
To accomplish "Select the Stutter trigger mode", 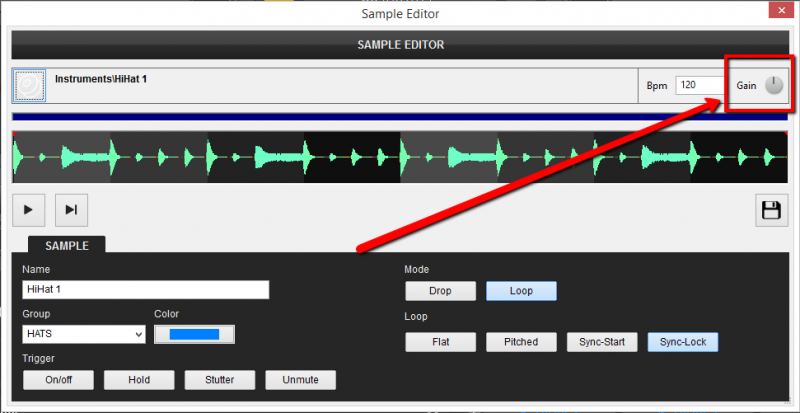I will [x=220, y=380].
